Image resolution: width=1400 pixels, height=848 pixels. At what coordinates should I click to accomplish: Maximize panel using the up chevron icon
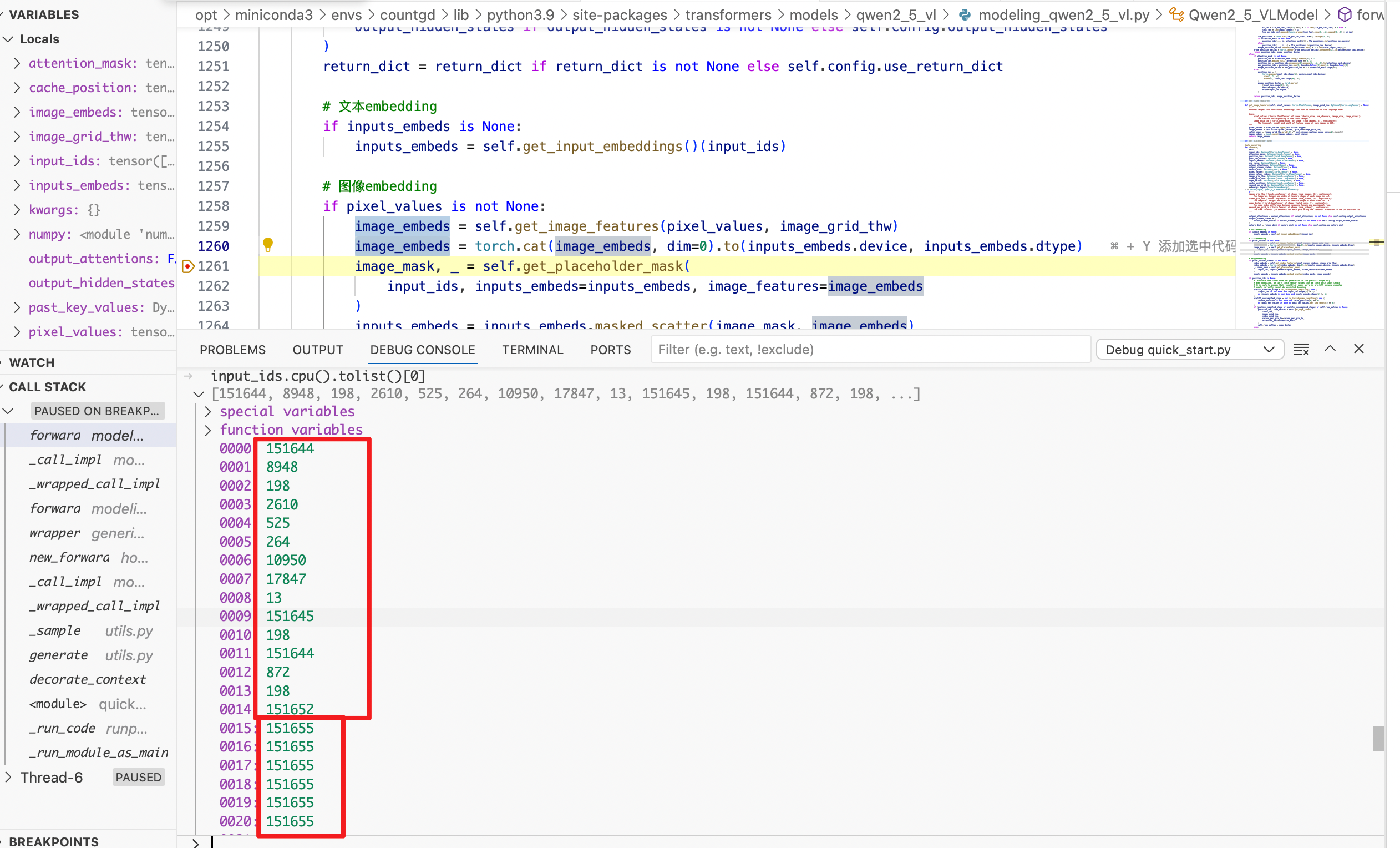coord(1330,349)
